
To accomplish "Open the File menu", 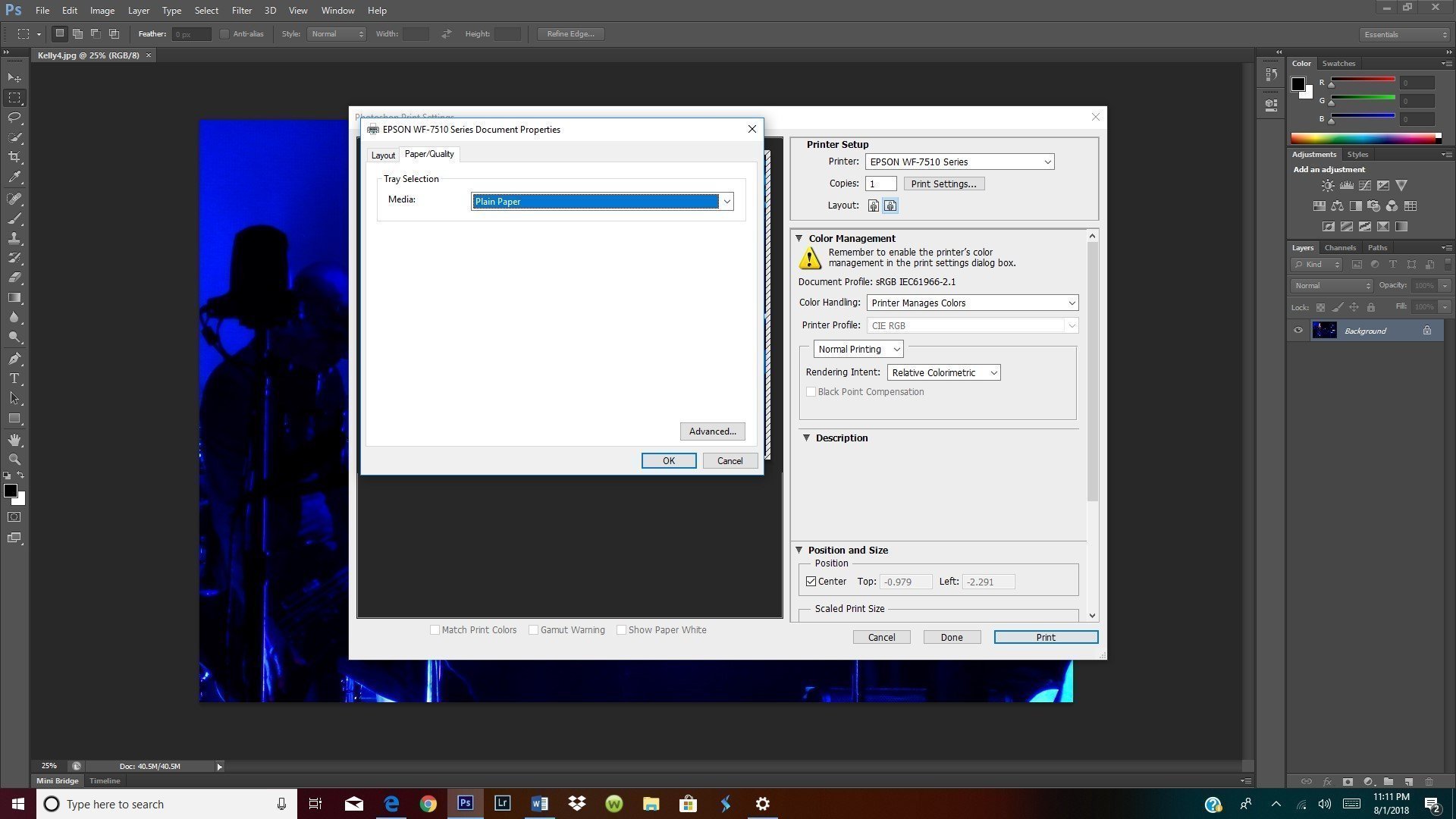I will (42, 11).
